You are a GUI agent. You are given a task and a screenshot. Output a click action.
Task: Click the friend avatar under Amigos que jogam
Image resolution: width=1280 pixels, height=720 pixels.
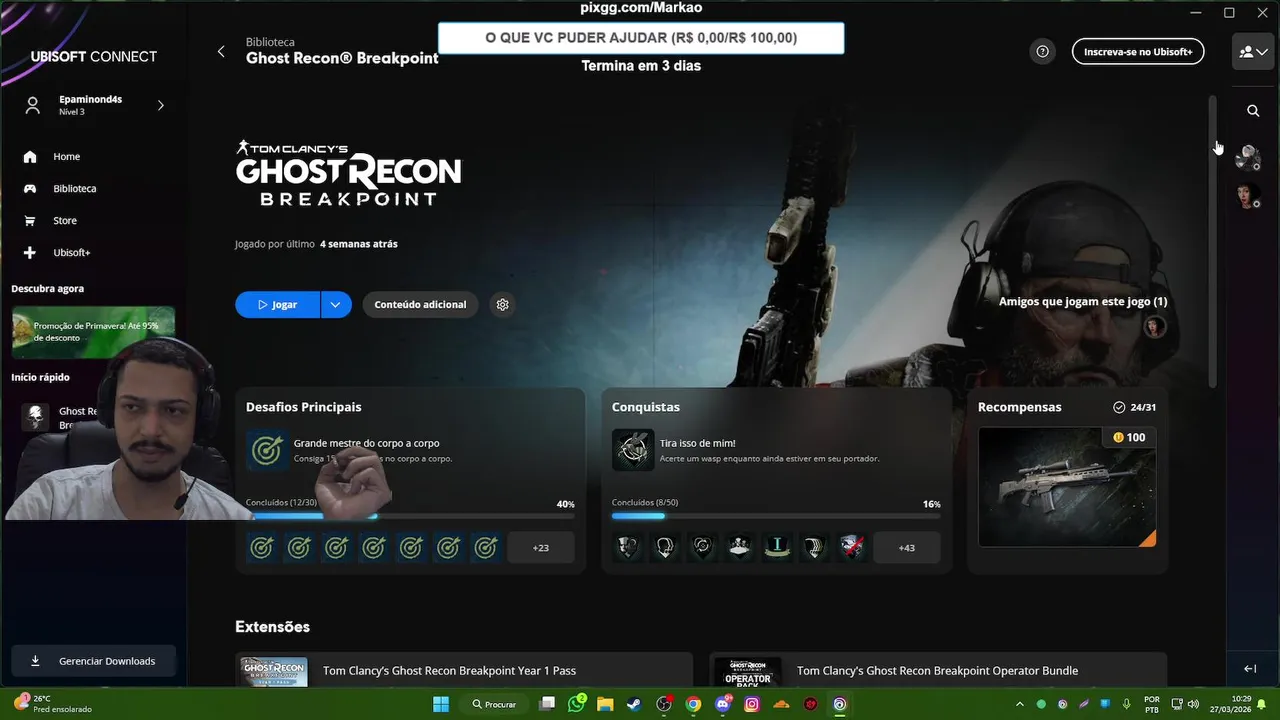(x=1155, y=327)
